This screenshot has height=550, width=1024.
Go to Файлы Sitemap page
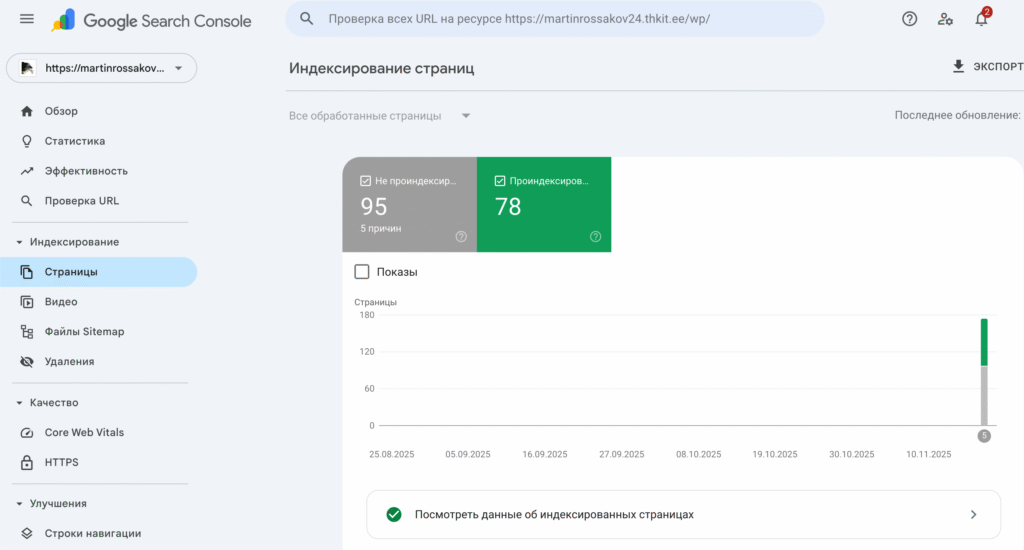(x=84, y=332)
